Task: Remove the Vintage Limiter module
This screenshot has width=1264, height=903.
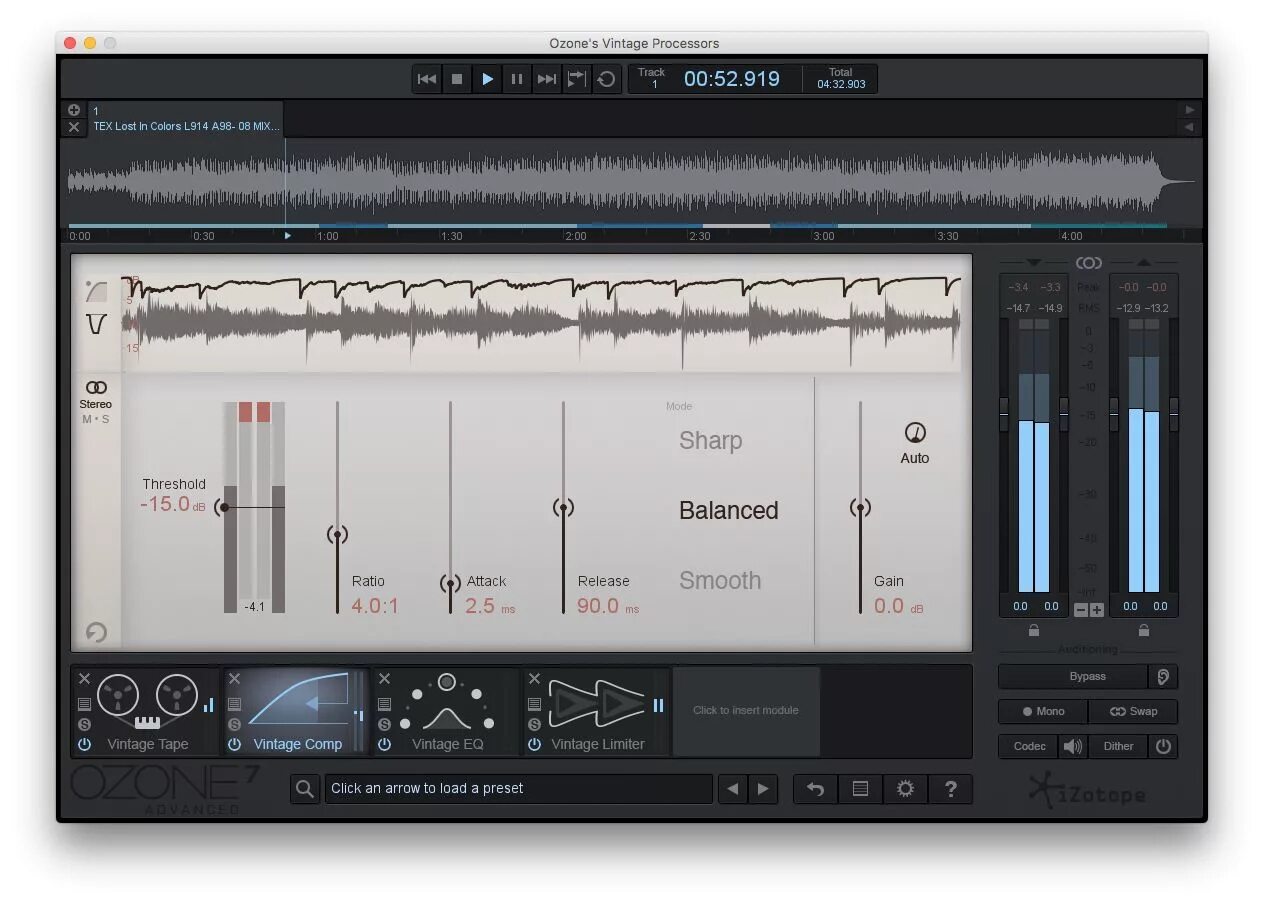Action: [x=534, y=679]
